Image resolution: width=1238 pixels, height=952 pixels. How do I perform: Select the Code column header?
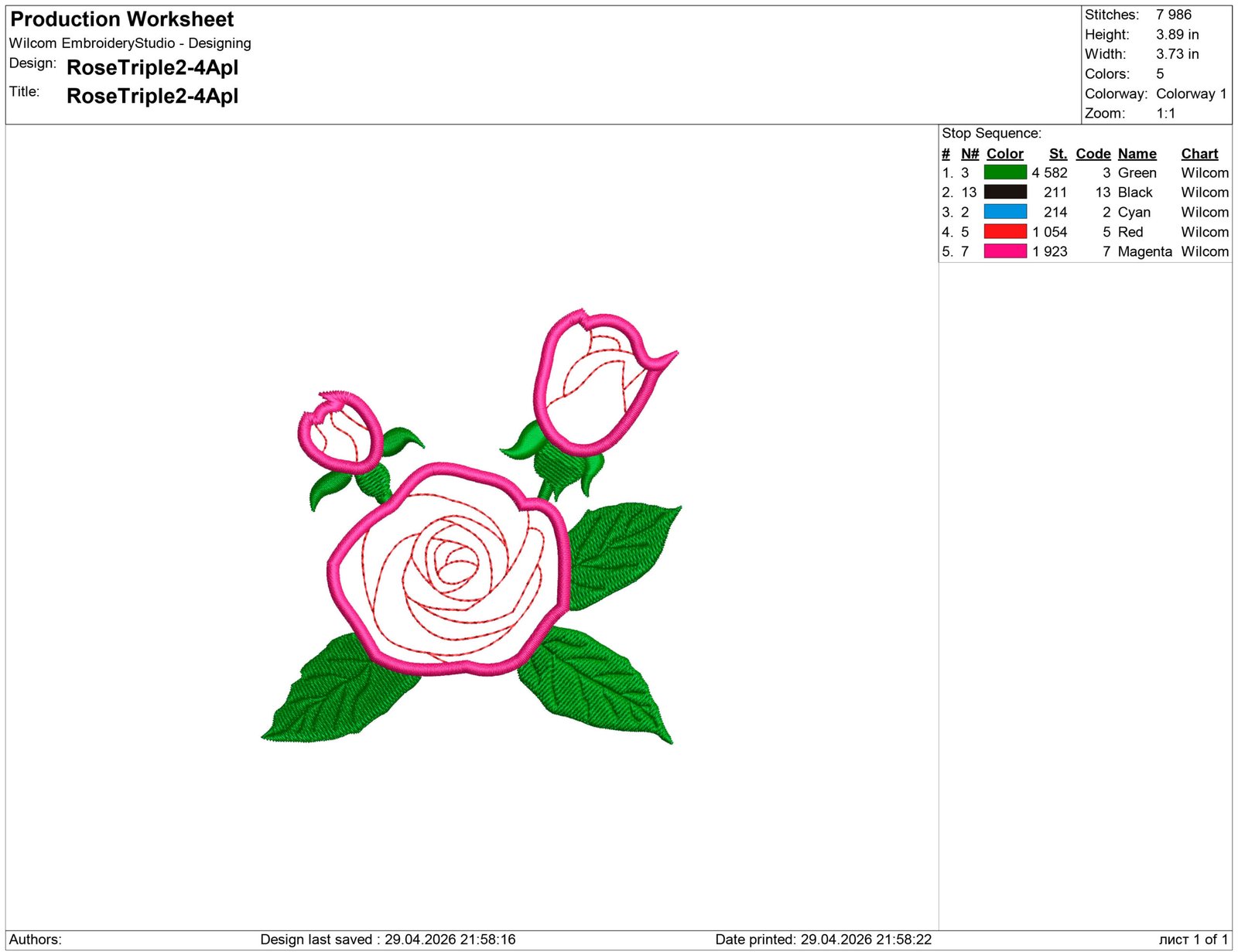tap(1093, 154)
